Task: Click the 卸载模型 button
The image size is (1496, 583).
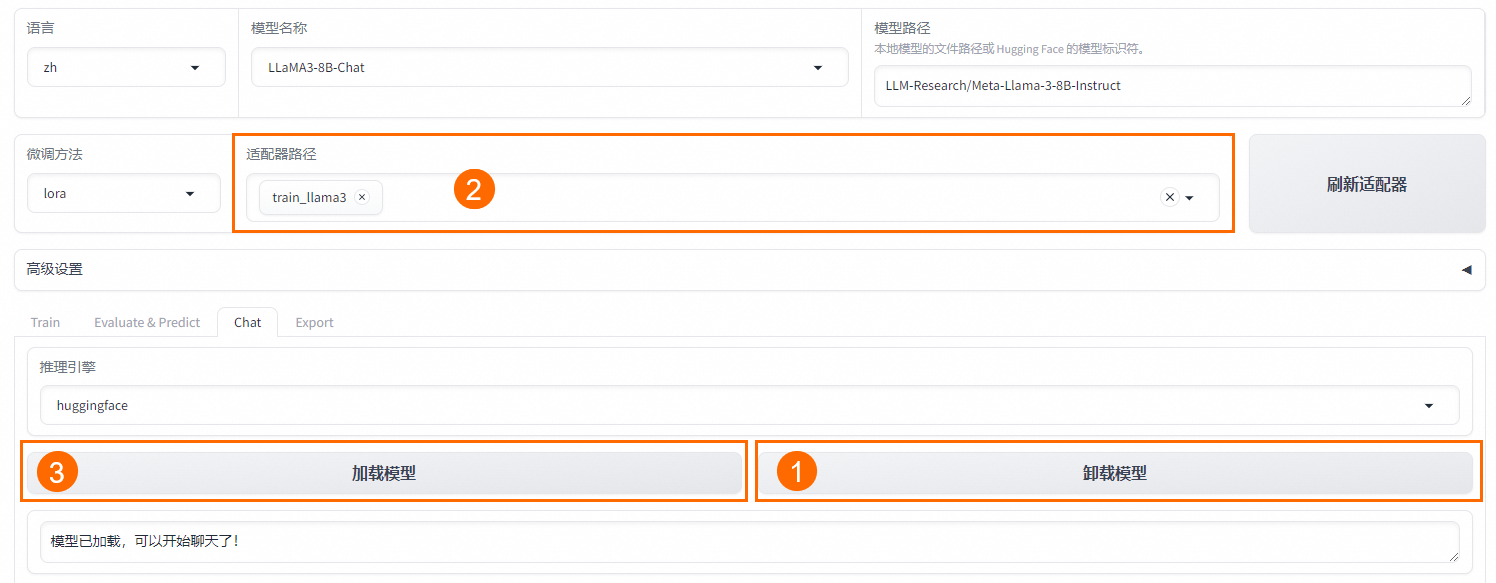Action: pyautogui.click(x=1116, y=473)
